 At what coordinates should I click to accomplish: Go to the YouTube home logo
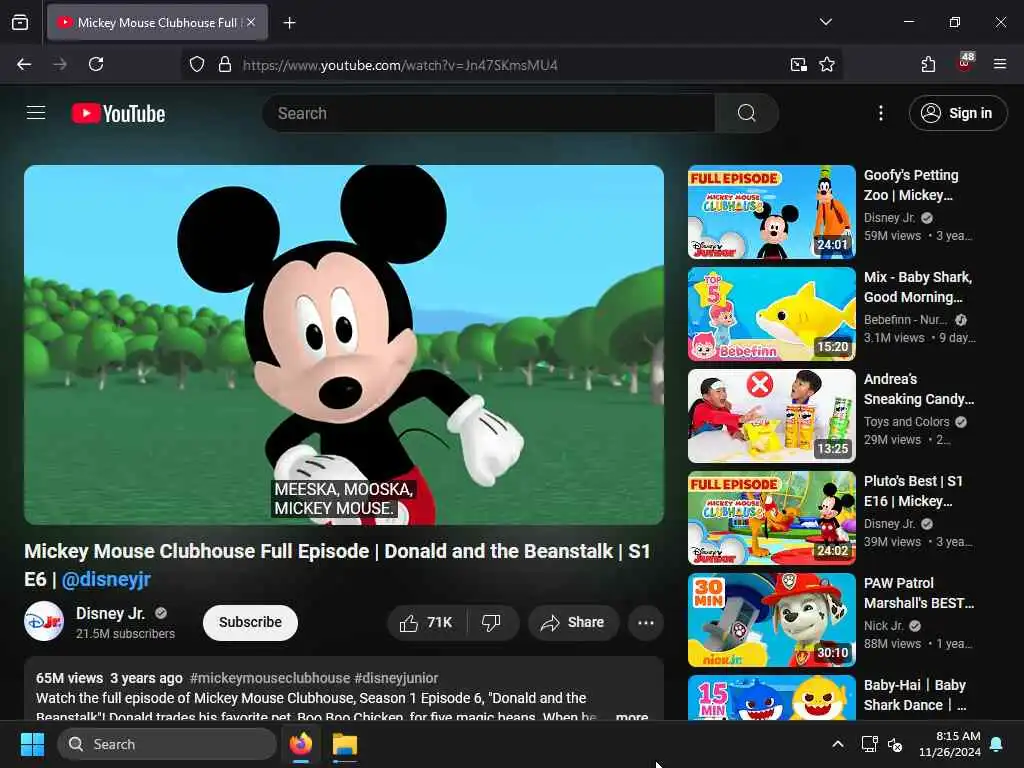pyautogui.click(x=118, y=114)
